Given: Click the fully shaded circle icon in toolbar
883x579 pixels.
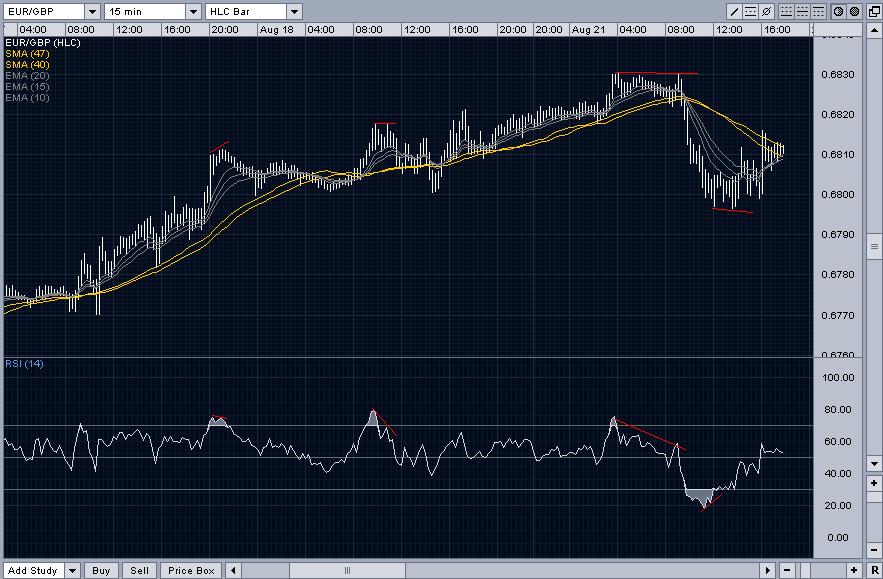Looking at the screenshot, I should pos(854,12).
